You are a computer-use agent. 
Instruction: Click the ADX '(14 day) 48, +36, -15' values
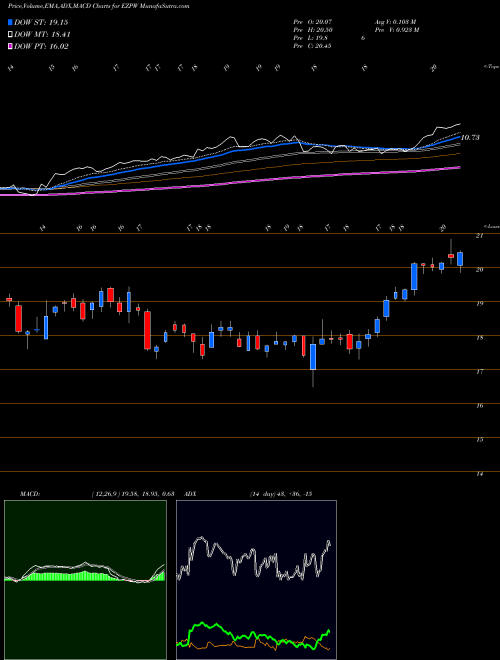coord(280,494)
